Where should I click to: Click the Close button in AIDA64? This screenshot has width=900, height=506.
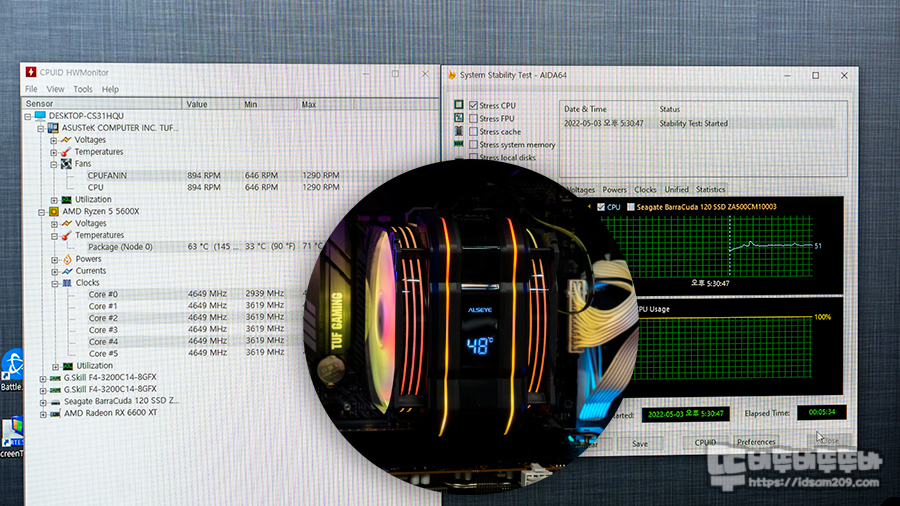point(830,441)
